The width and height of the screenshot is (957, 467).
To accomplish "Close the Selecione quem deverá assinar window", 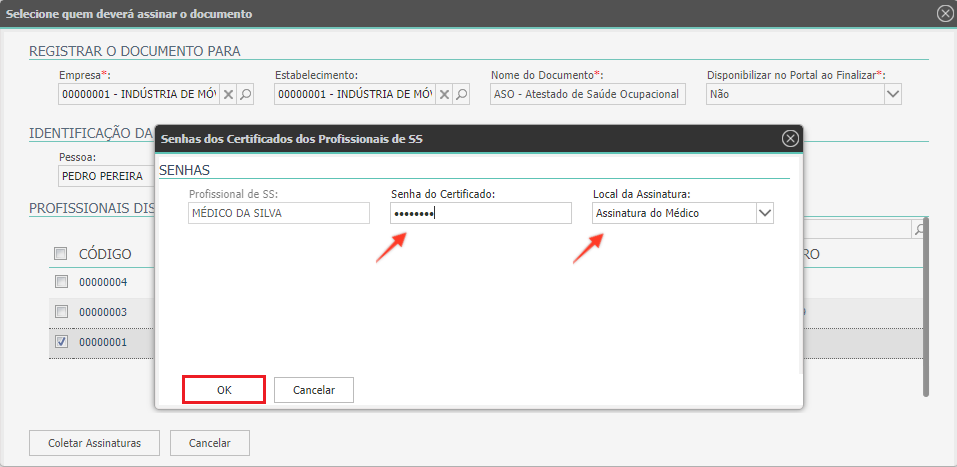I will point(945,13).
